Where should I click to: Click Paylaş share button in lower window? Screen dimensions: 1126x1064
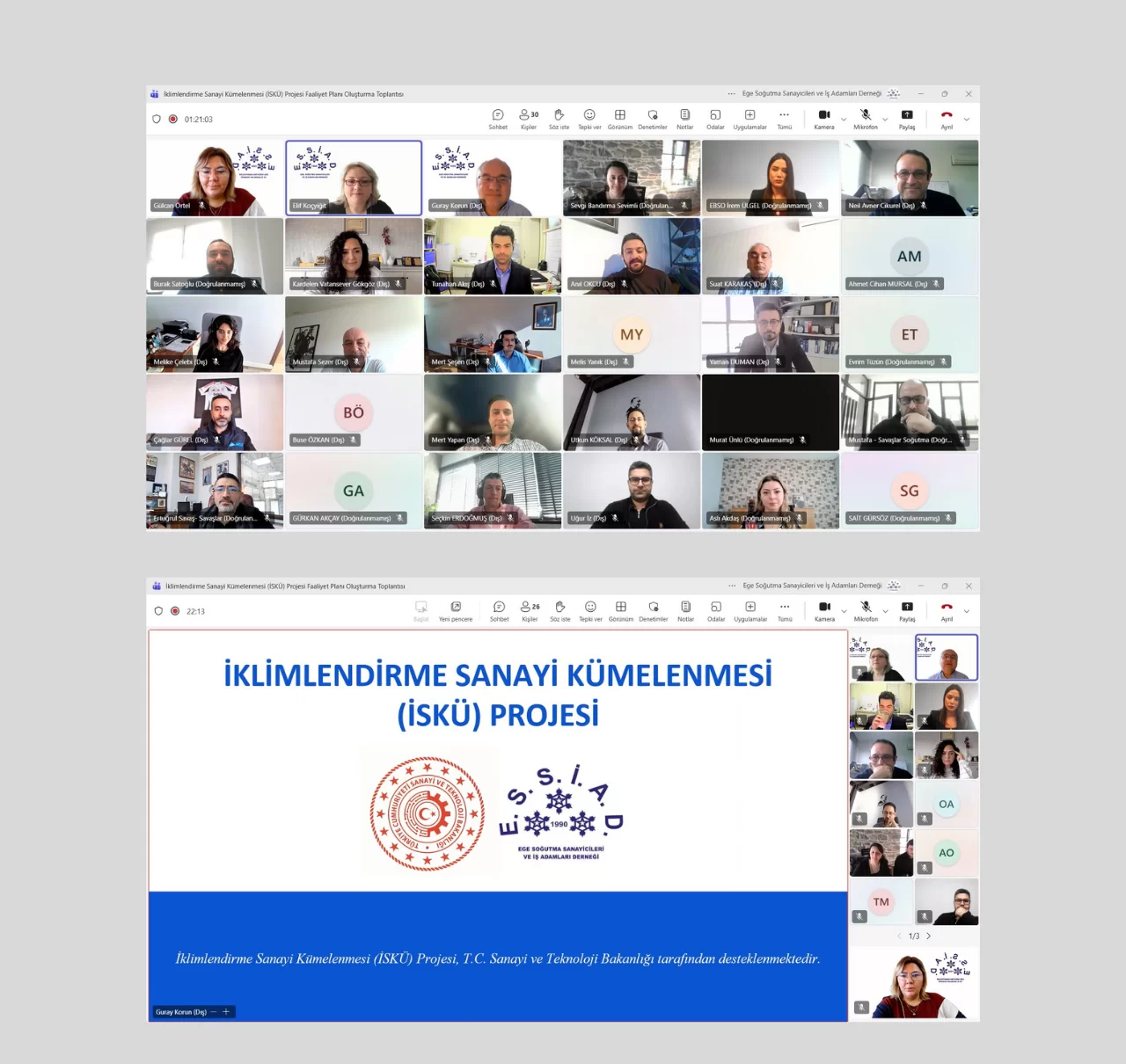coord(907,610)
